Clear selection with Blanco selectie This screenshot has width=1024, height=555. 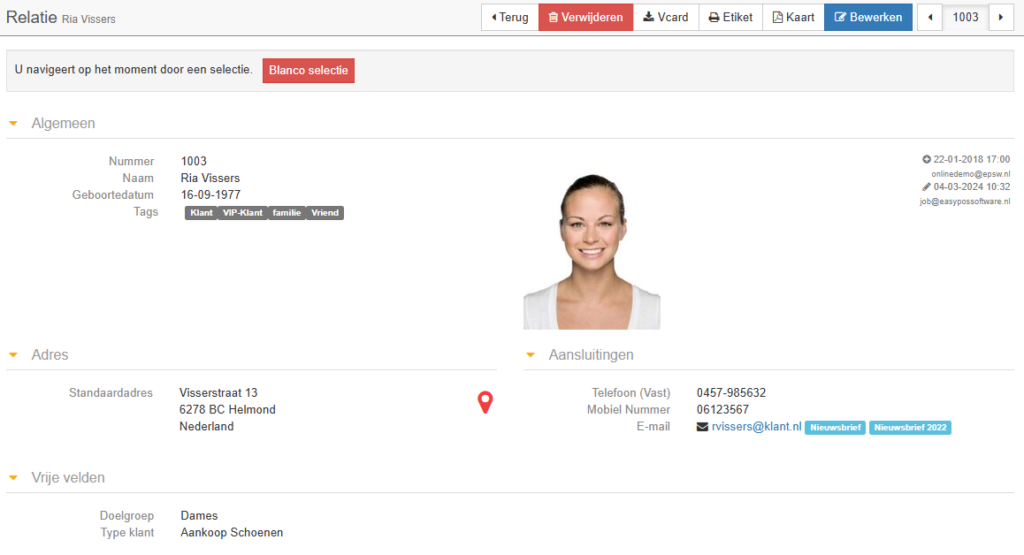(x=308, y=71)
